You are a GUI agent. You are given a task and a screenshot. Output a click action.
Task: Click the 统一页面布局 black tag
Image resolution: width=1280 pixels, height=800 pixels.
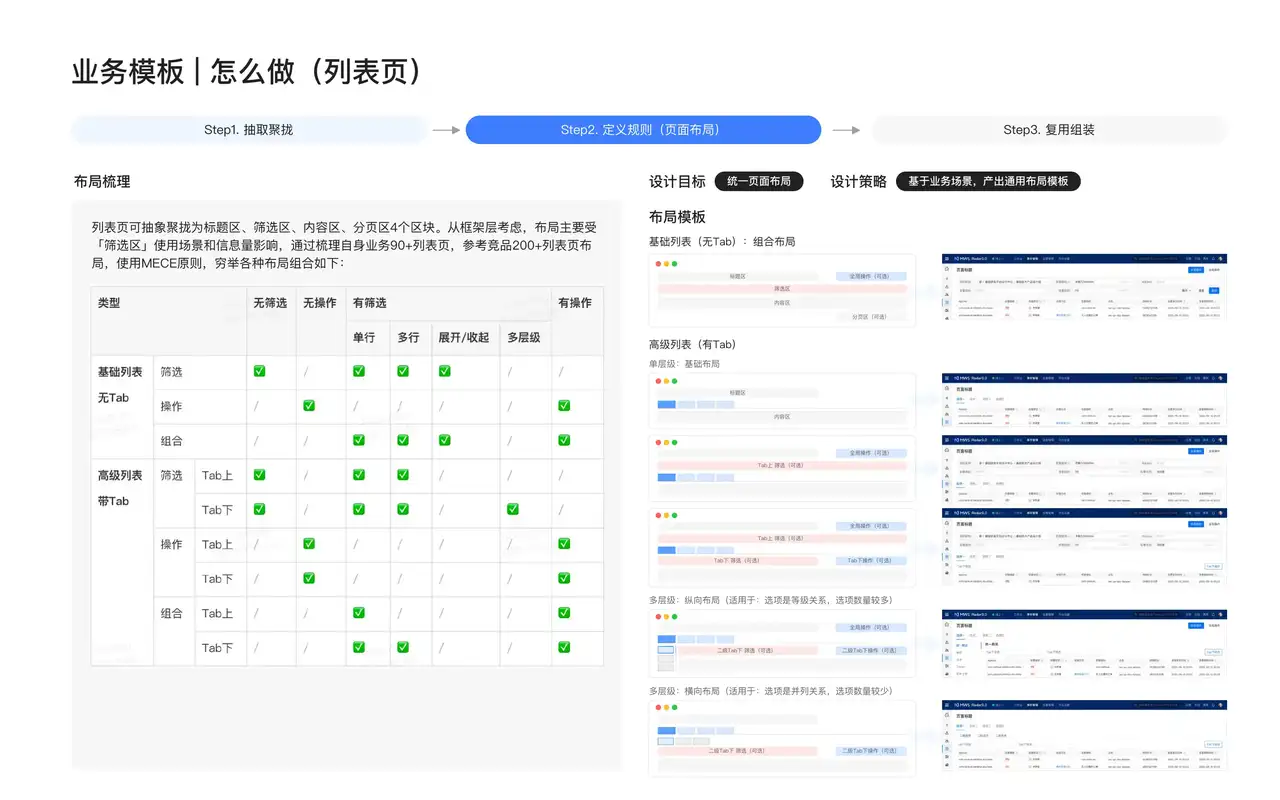pyautogui.click(x=759, y=181)
